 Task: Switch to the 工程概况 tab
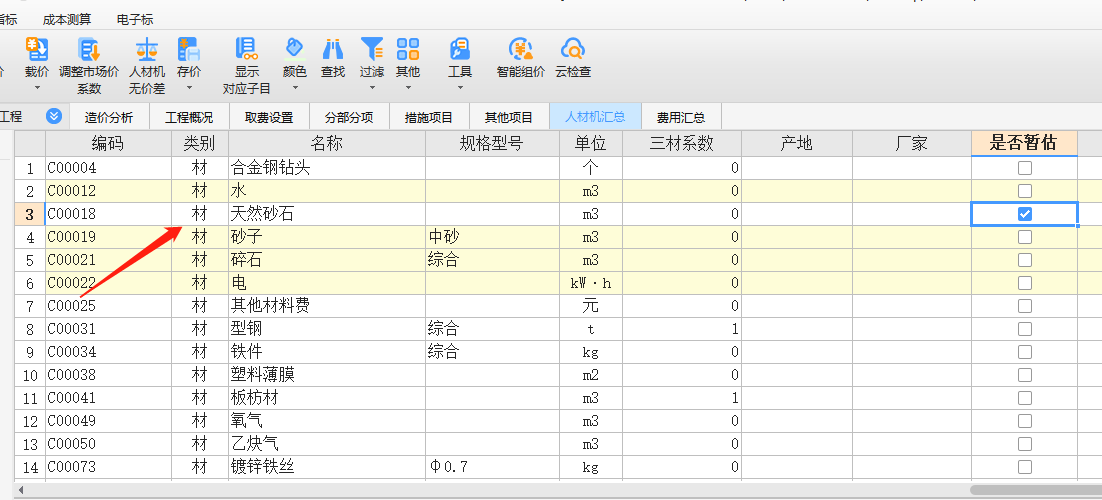pos(189,117)
